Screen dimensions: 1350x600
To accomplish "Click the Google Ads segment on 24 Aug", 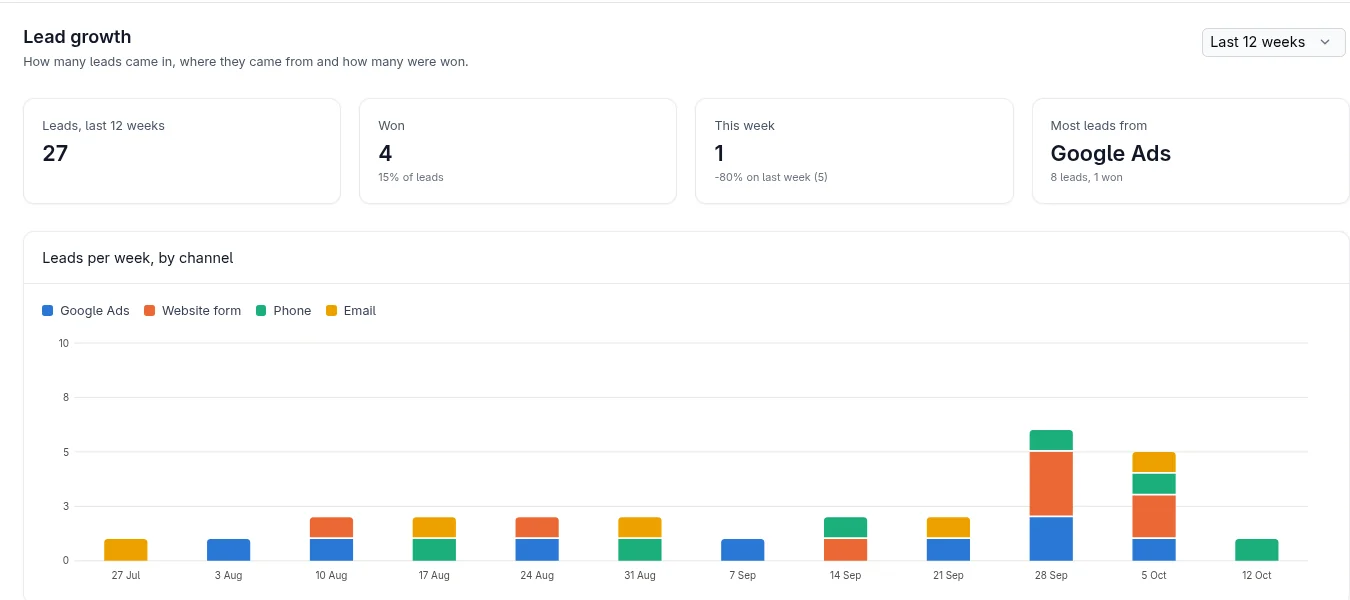I will 538,550.
